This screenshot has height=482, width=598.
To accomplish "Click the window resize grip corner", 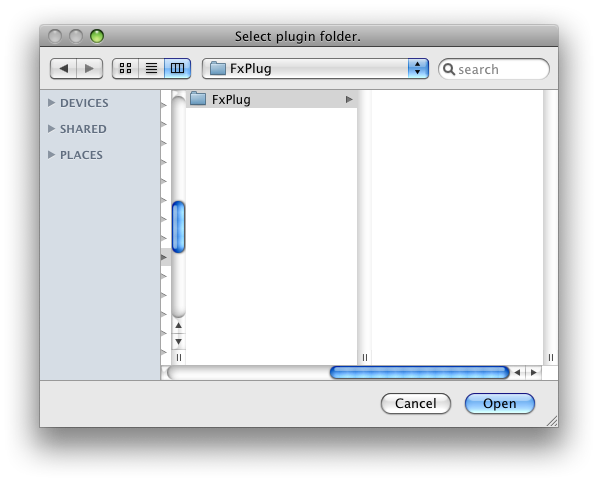I will [x=552, y=421].
